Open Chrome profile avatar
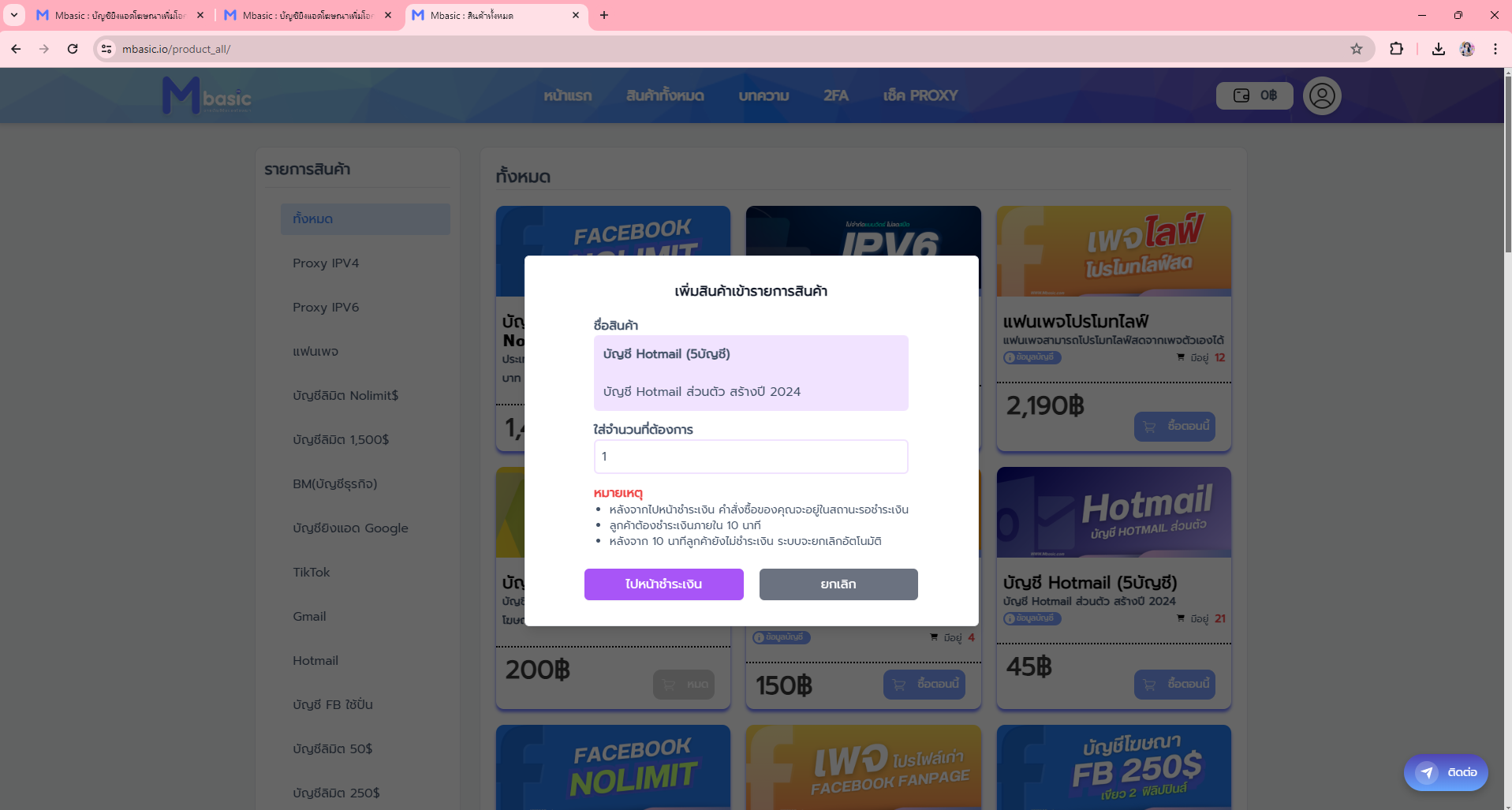The height and width of the screenshot is (810, 1512). pos(1467,49)
